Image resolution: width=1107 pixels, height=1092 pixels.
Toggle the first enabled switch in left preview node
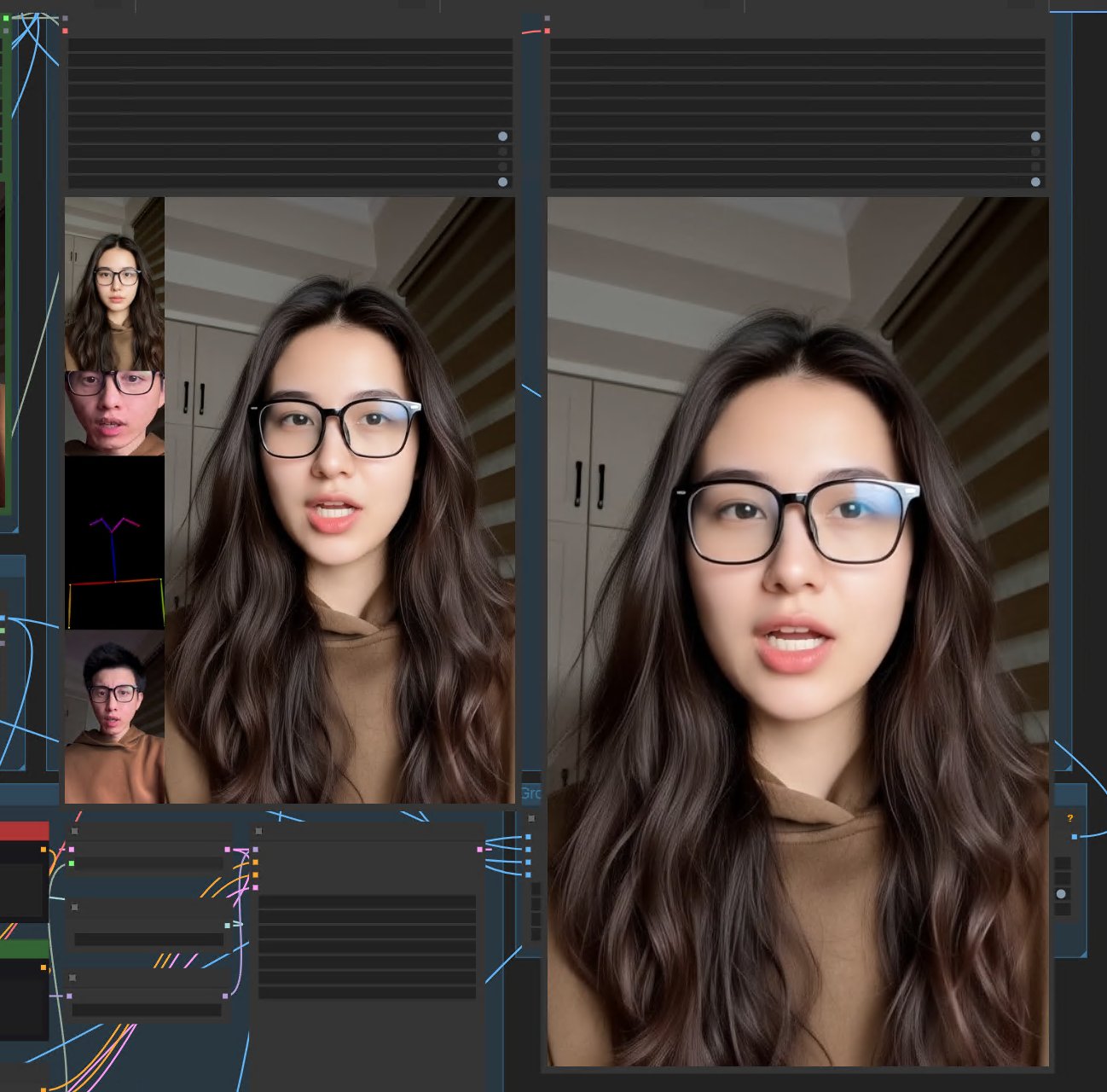point(502,136)
